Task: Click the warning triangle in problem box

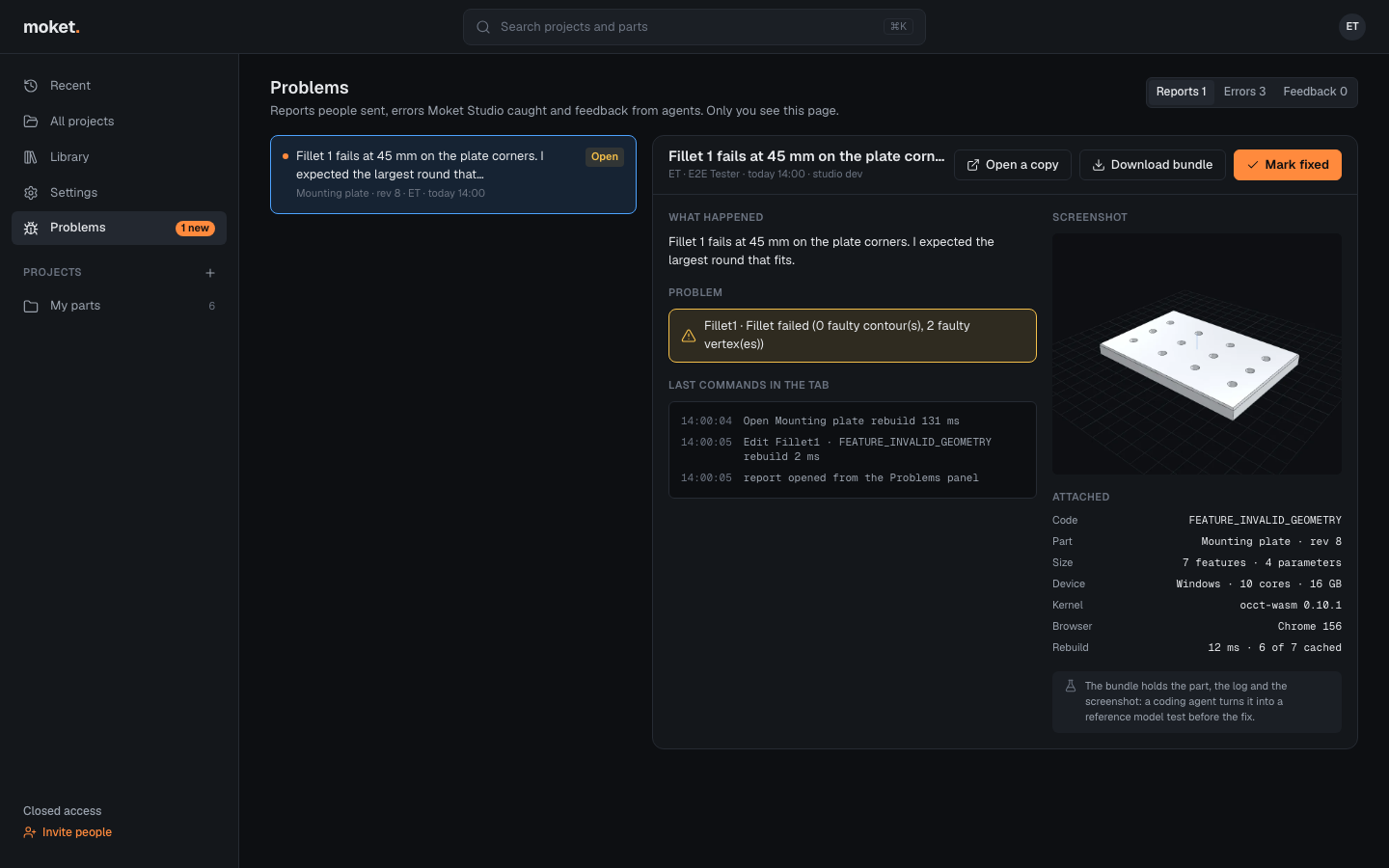Action: tap(689, 336)
